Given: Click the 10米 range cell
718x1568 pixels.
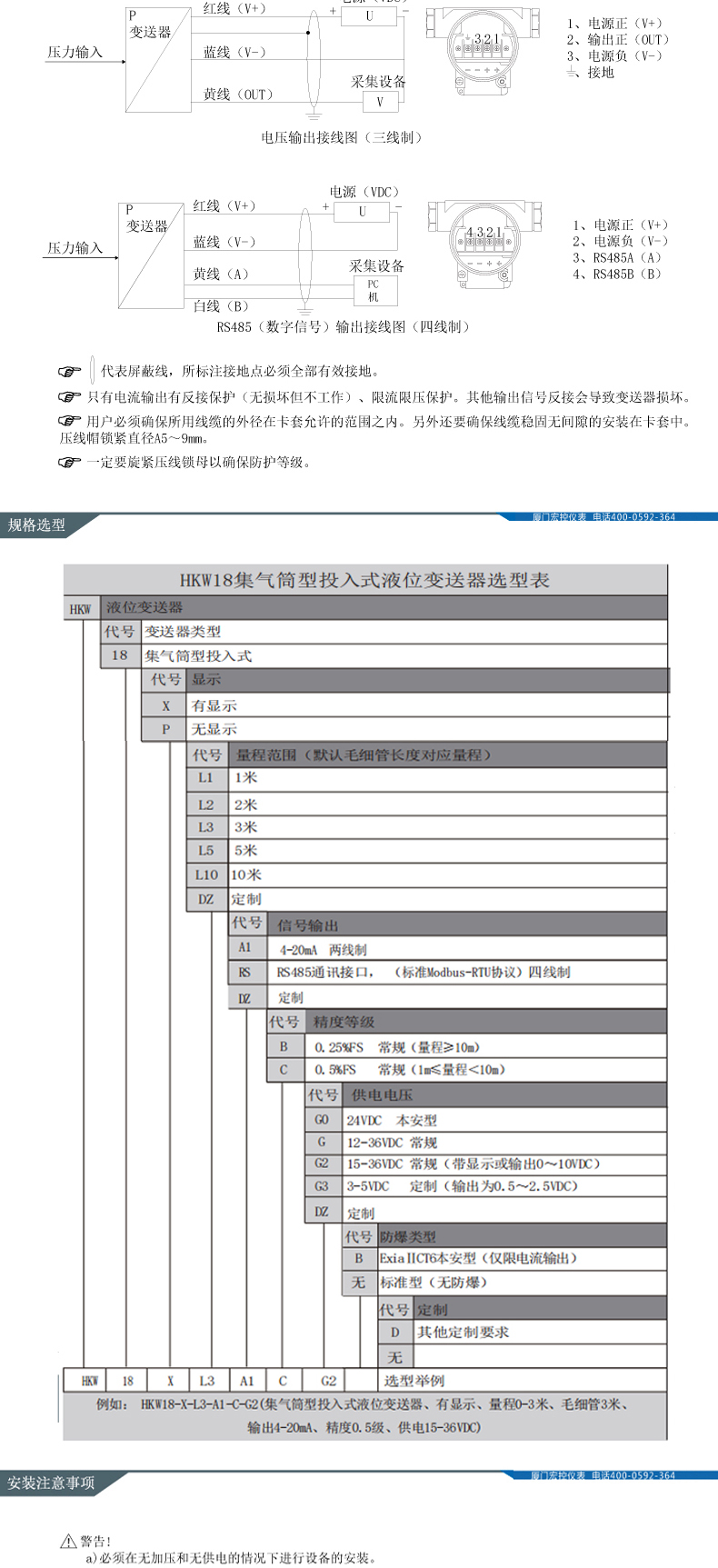Looking at the screenshot, I should [x=447, y=875].
